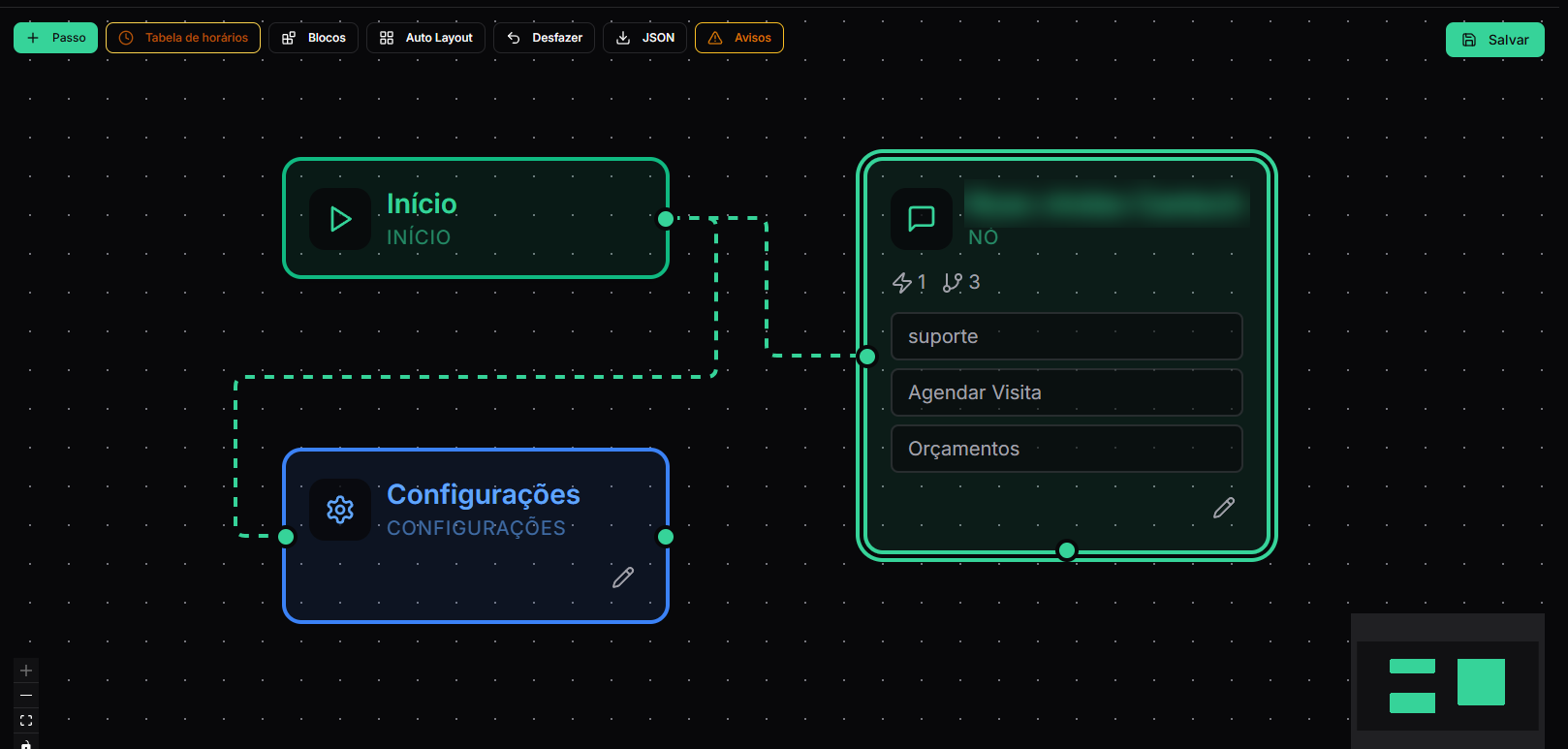
Task: Apply Auto Layout to the flow
Action: click(425, 38)
